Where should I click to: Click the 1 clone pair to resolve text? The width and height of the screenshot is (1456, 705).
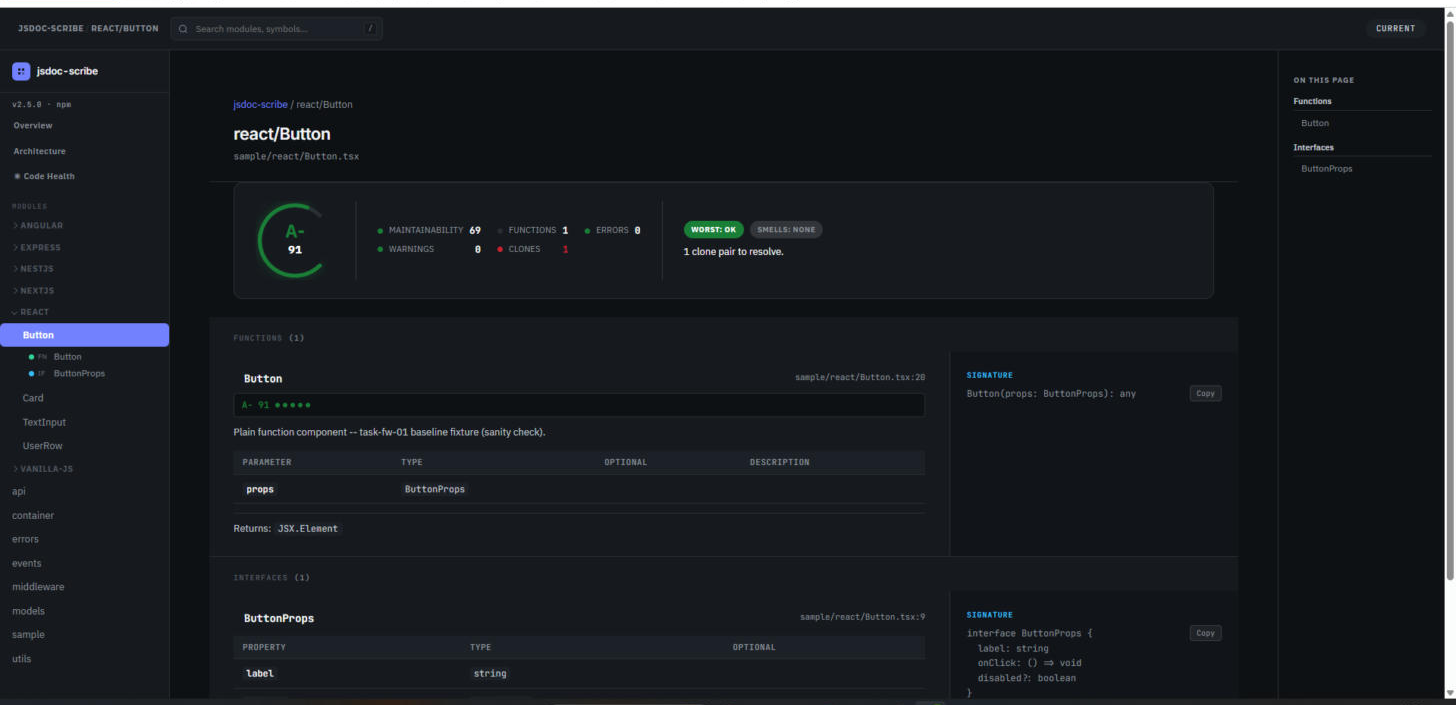[x=733, y=252]
